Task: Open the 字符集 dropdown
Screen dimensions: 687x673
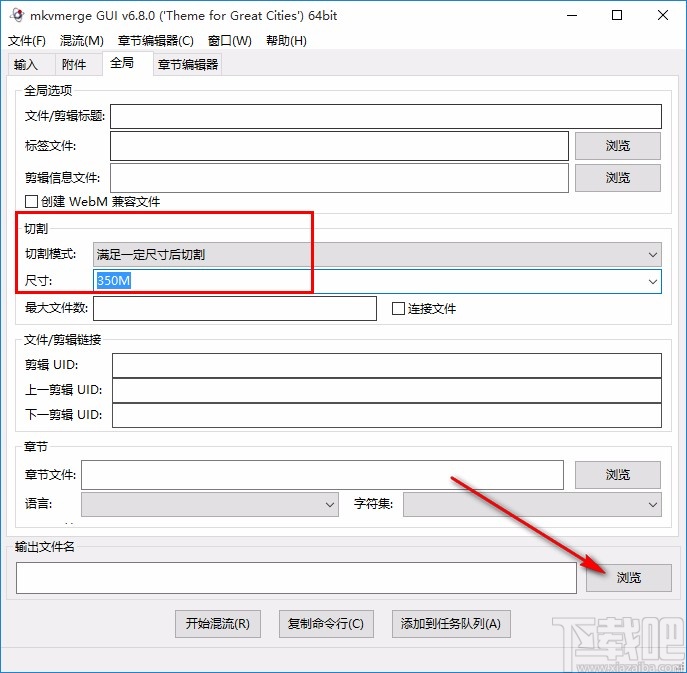Action: coord(532,504)
